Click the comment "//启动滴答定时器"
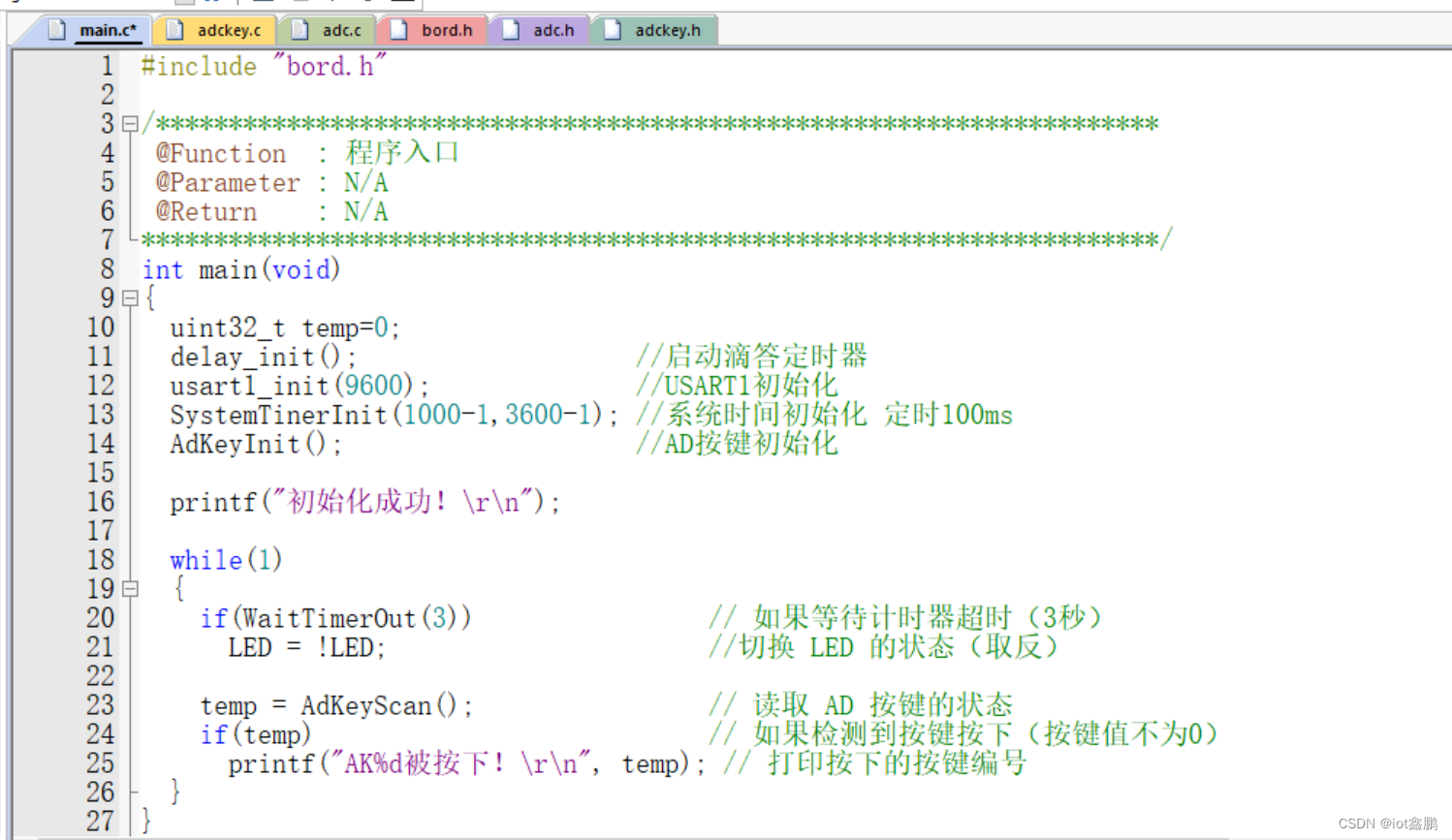The image size is (1452, 840). tap(751, 356)
